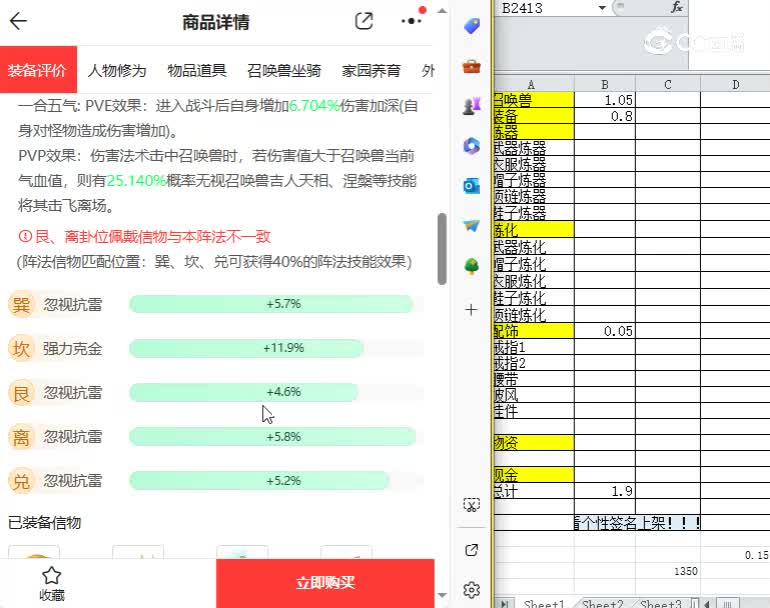Select the 装备评价 tab
Image resolution: width=770 pixels, height=608 pixels.
[38, 70]
